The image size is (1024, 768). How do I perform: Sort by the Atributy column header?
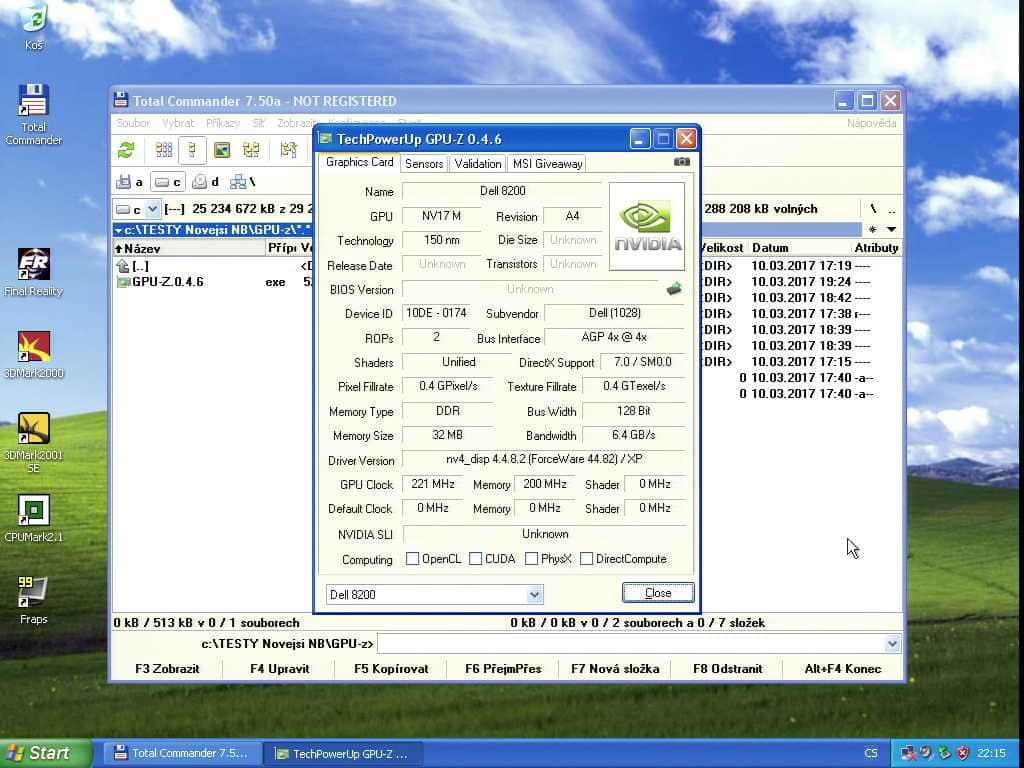pyautogui.click(x=876, y=248)
